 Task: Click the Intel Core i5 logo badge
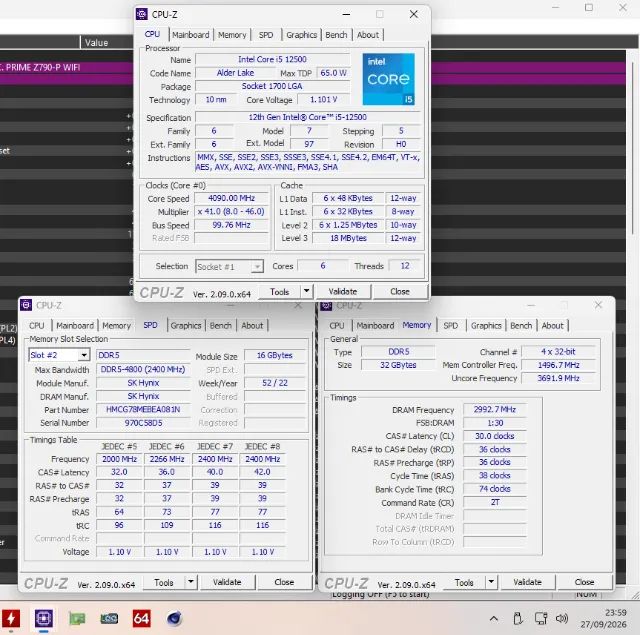click(388, 79)
